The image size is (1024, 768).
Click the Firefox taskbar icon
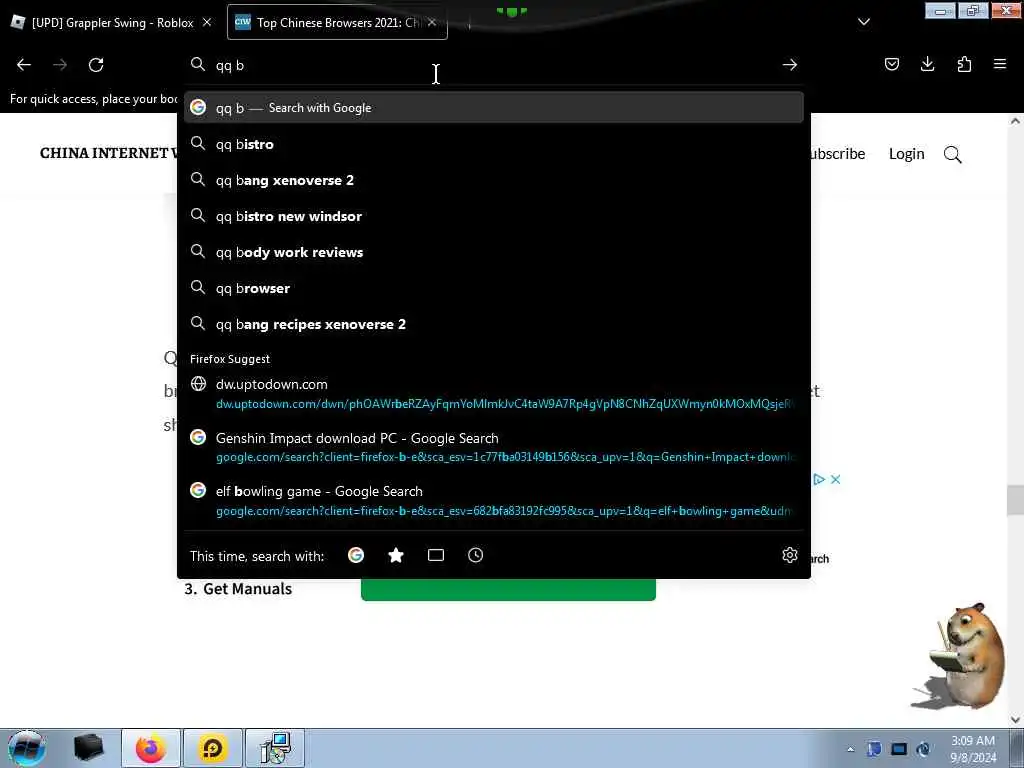tap(151, 748)
